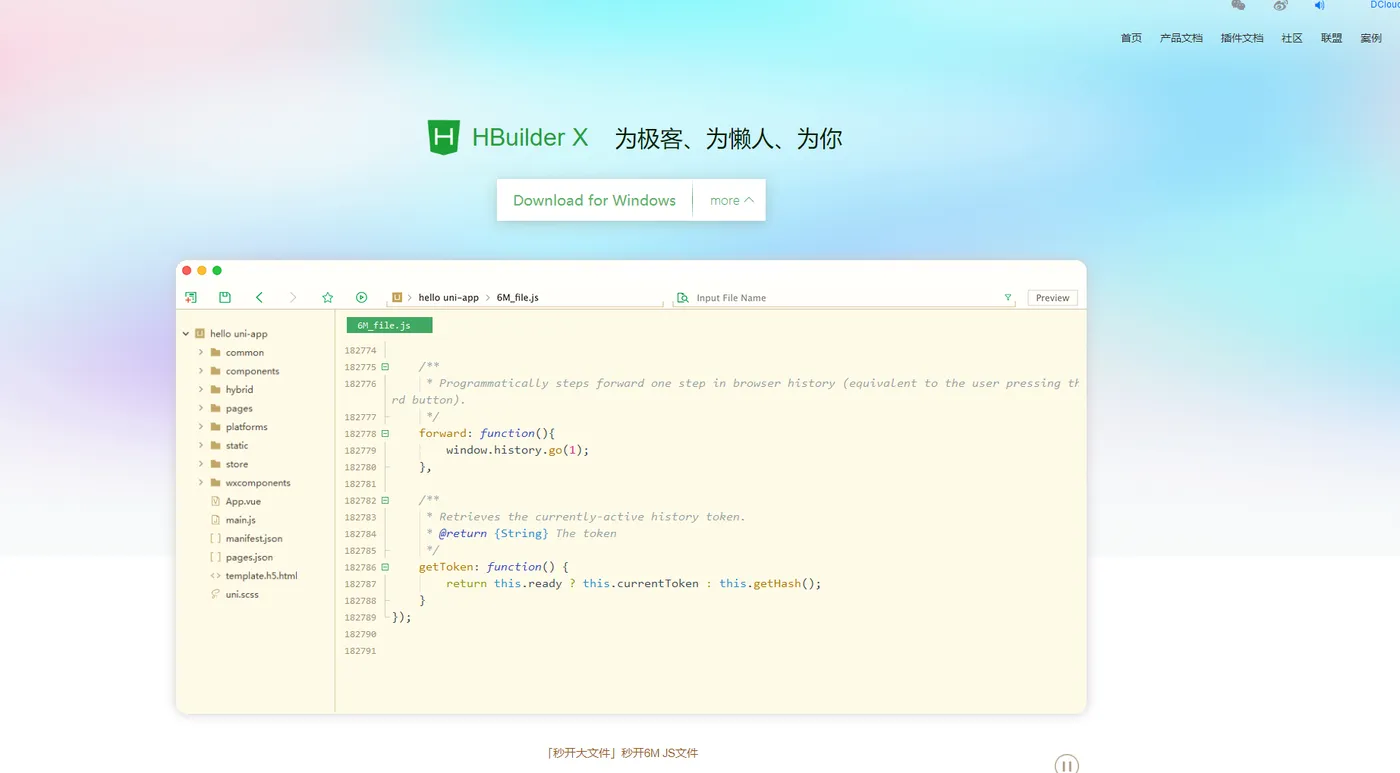Click the main.js file icon
The height and width of the screenshot is (773, 1400).
pos(215,520)
